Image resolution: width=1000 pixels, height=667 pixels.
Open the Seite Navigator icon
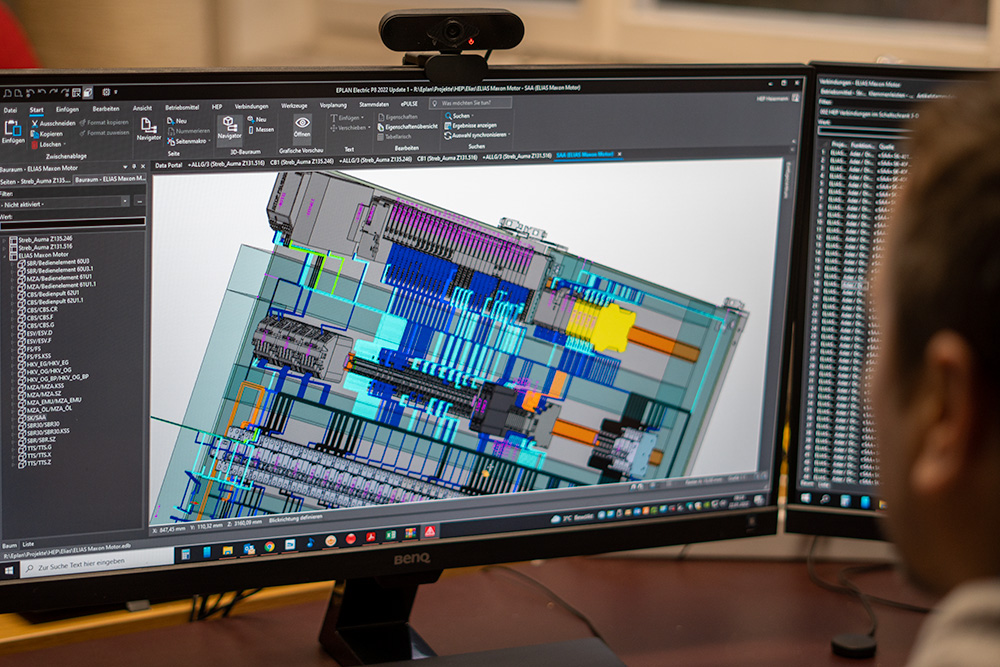(x=149, y=125)
